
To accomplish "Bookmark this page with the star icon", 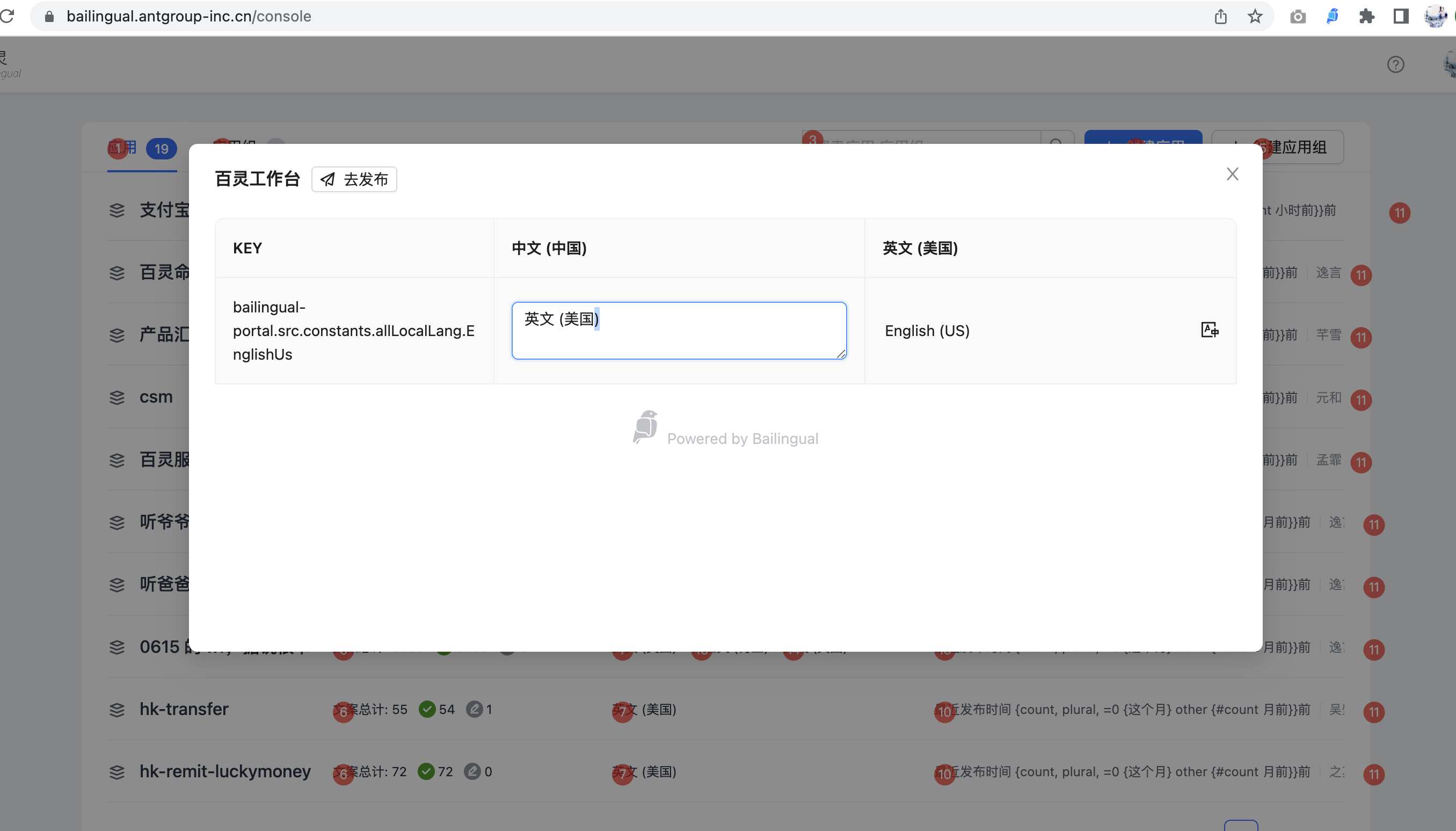I will (1254, 17).
